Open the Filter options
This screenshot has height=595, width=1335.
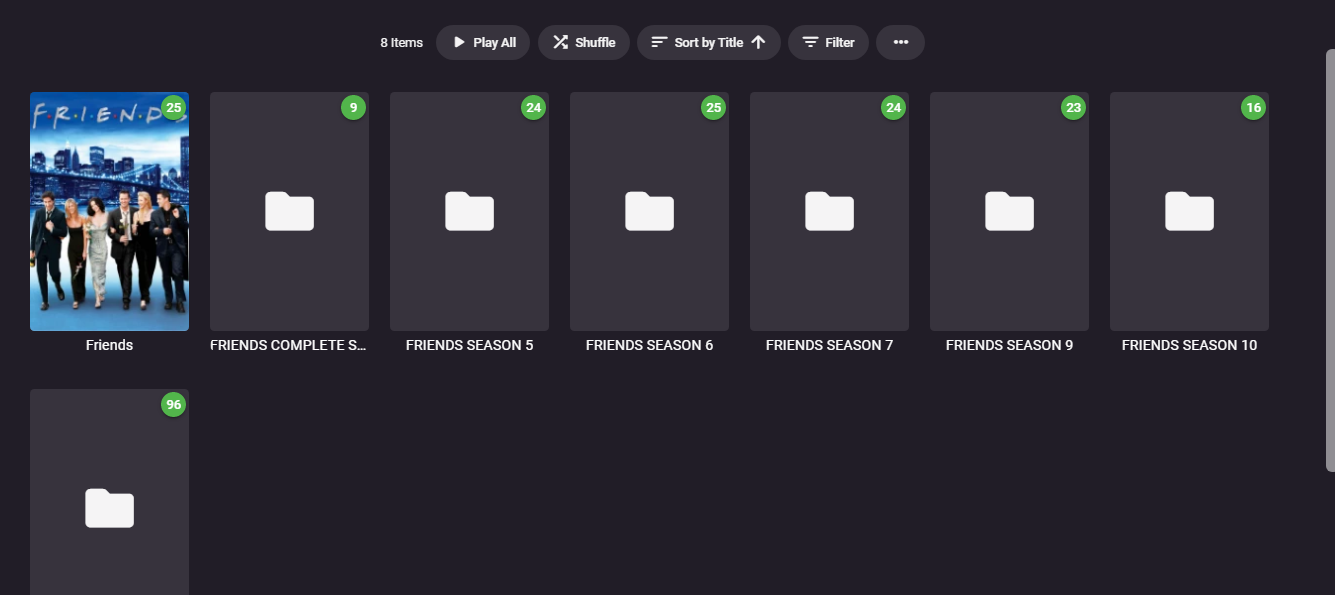[x=828, y=42]
